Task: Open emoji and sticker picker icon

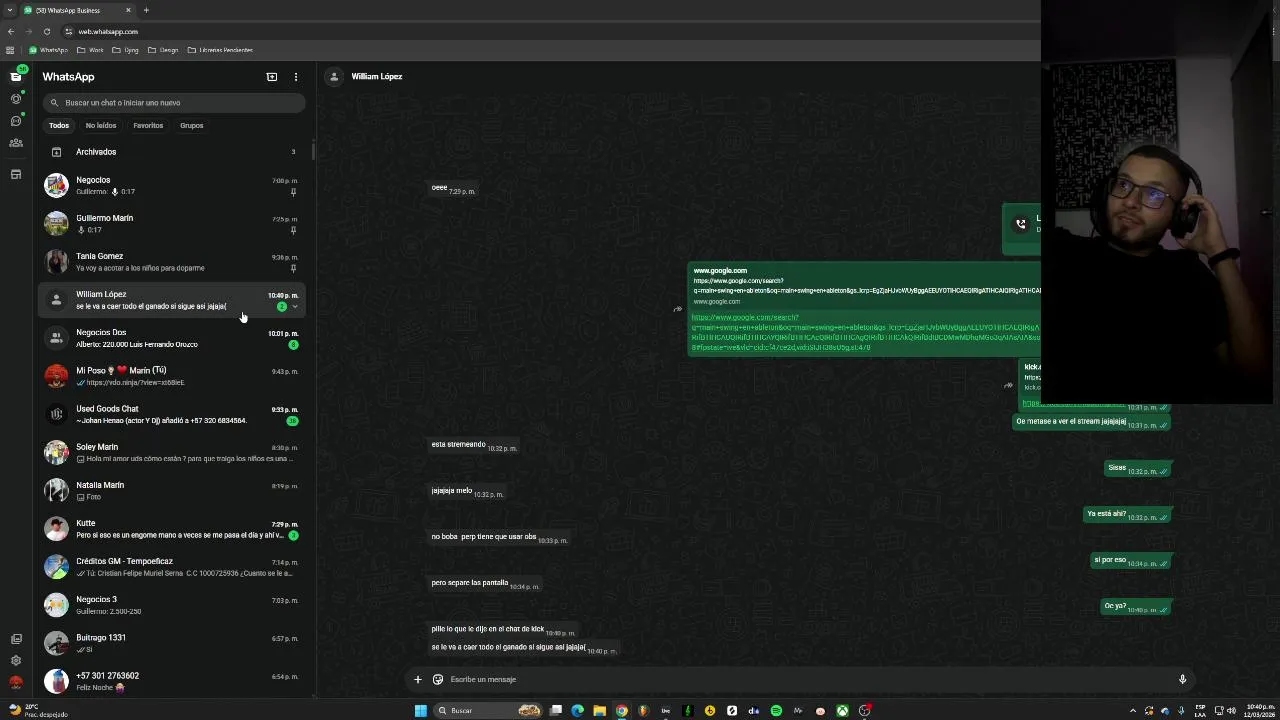Action: pos(438,680)
